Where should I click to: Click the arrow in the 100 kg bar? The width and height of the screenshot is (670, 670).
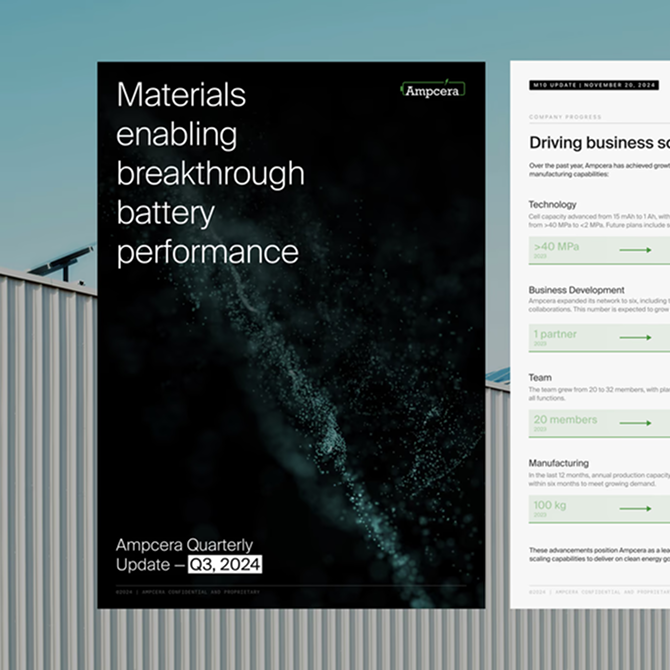[635, 508]
